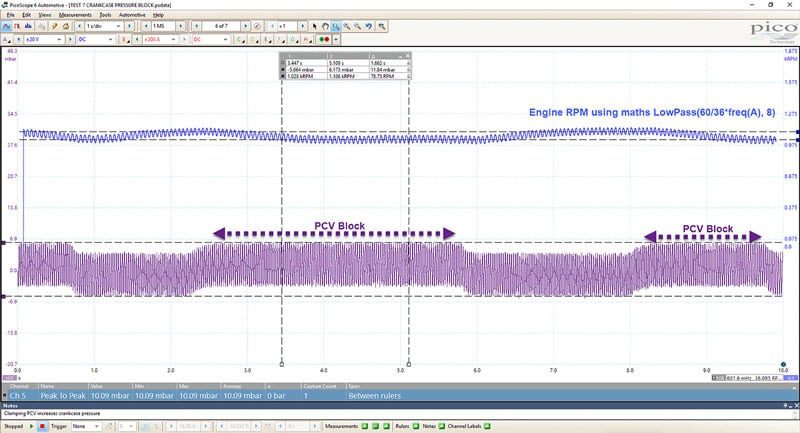Open Channel E options button
This screenshot has height=433, width=800.
tap(266, 39)
